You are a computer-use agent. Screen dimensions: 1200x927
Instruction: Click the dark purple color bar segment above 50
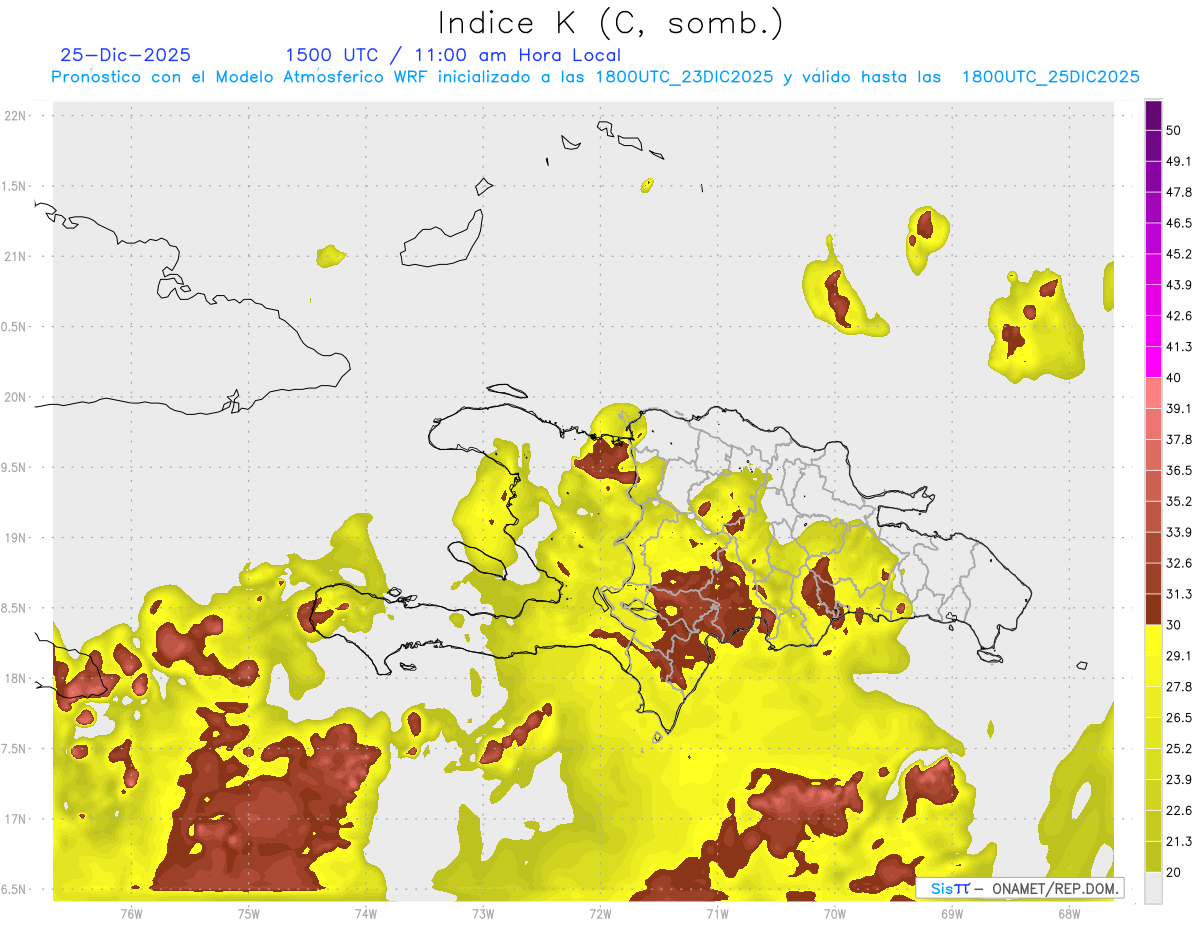pyautogui.click(x=1154, y=117)
